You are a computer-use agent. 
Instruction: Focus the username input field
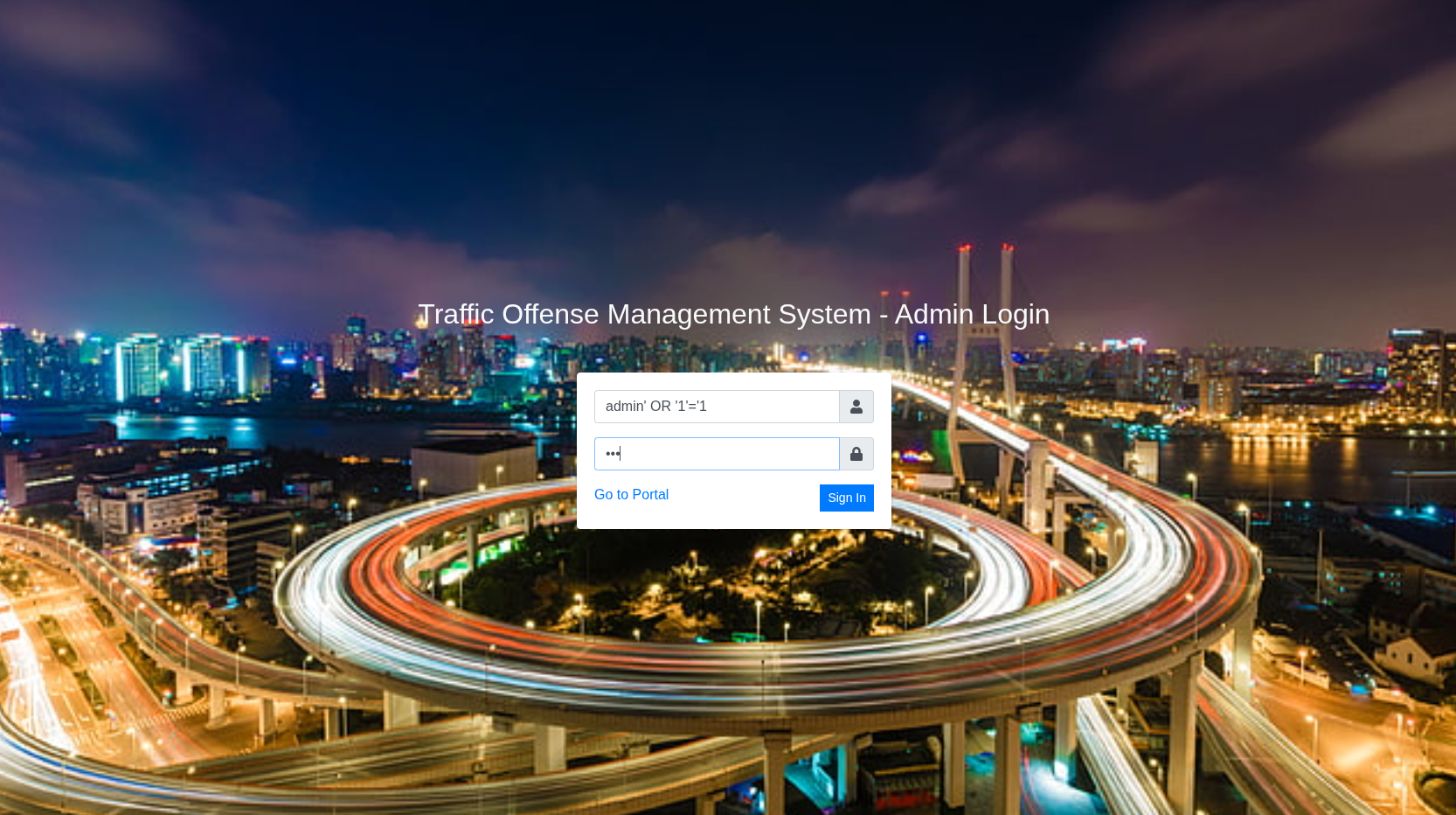717,407
